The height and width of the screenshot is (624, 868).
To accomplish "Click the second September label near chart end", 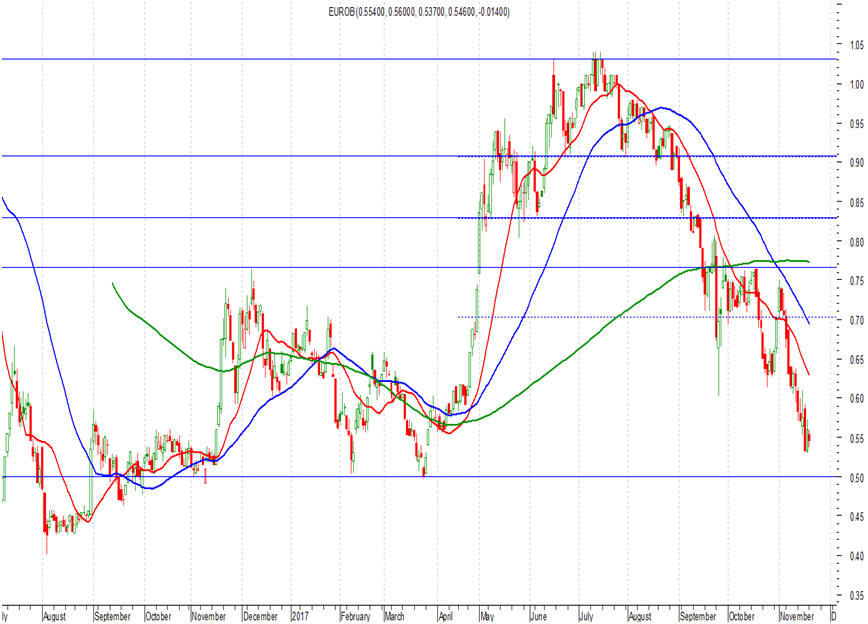I will pos(698,616).
